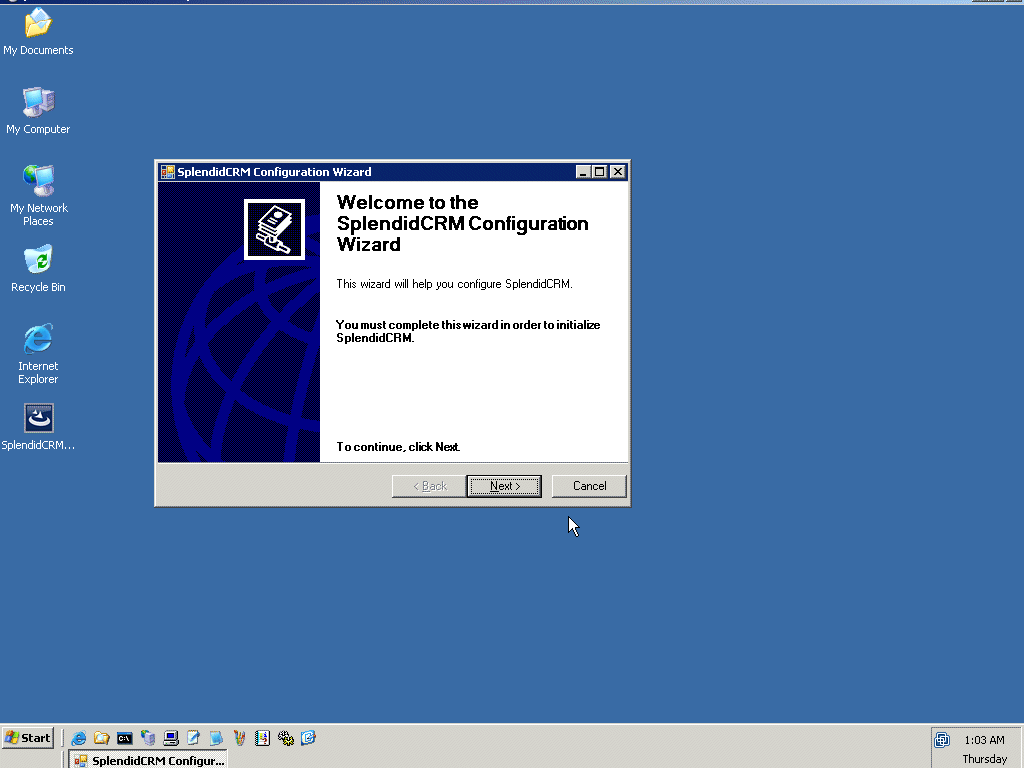Viewport: 1024px width, 768px height.
Task: Minimize the Configuration Wizard window
Action: point(583,172)
